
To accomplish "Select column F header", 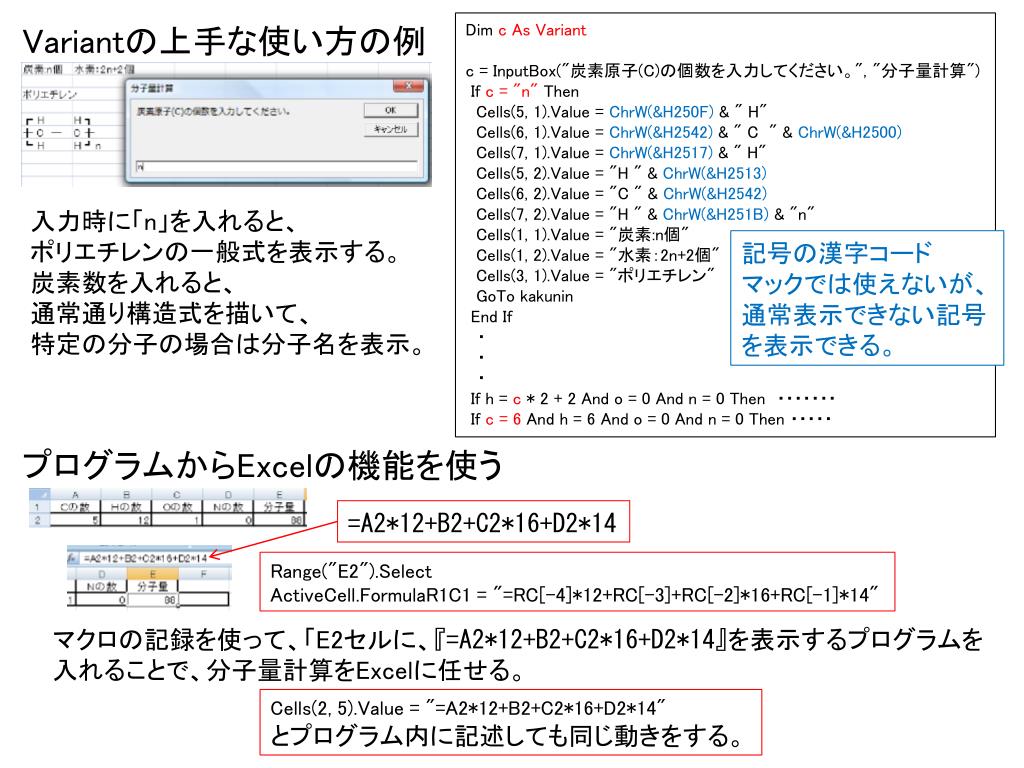I will pos(204,574).
